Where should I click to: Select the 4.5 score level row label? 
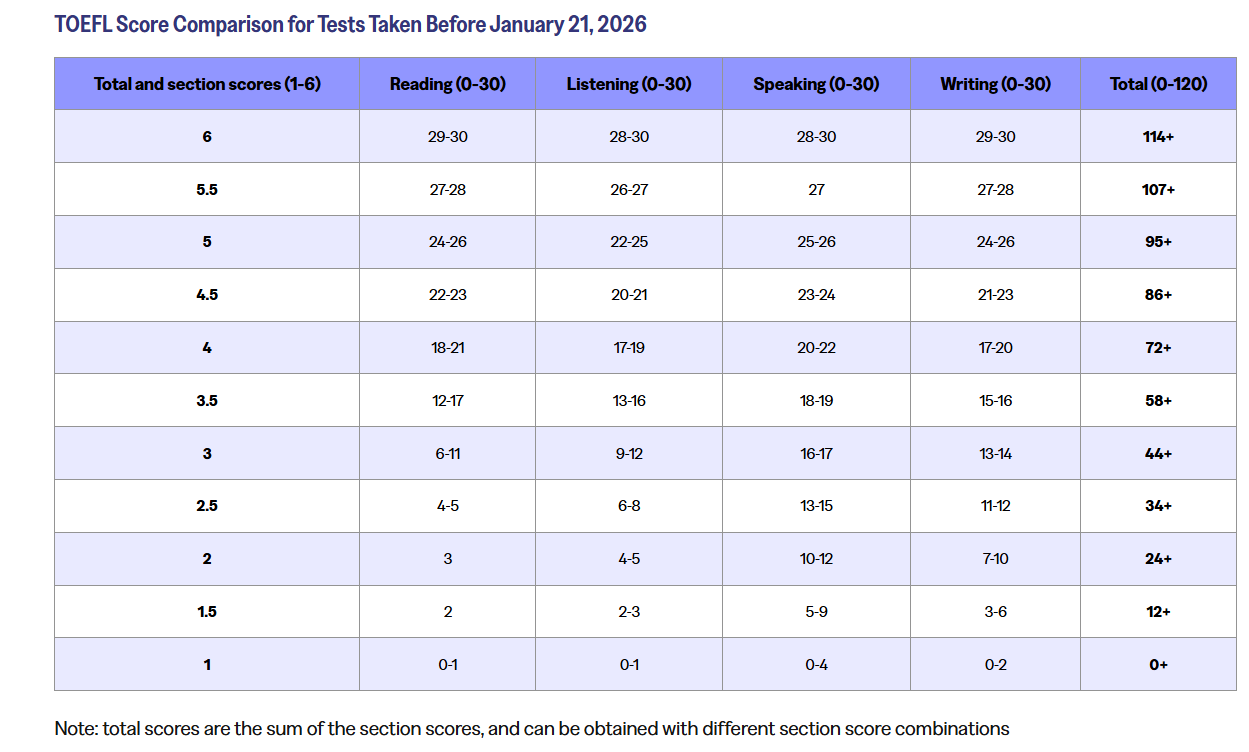[x=207, y=295]
